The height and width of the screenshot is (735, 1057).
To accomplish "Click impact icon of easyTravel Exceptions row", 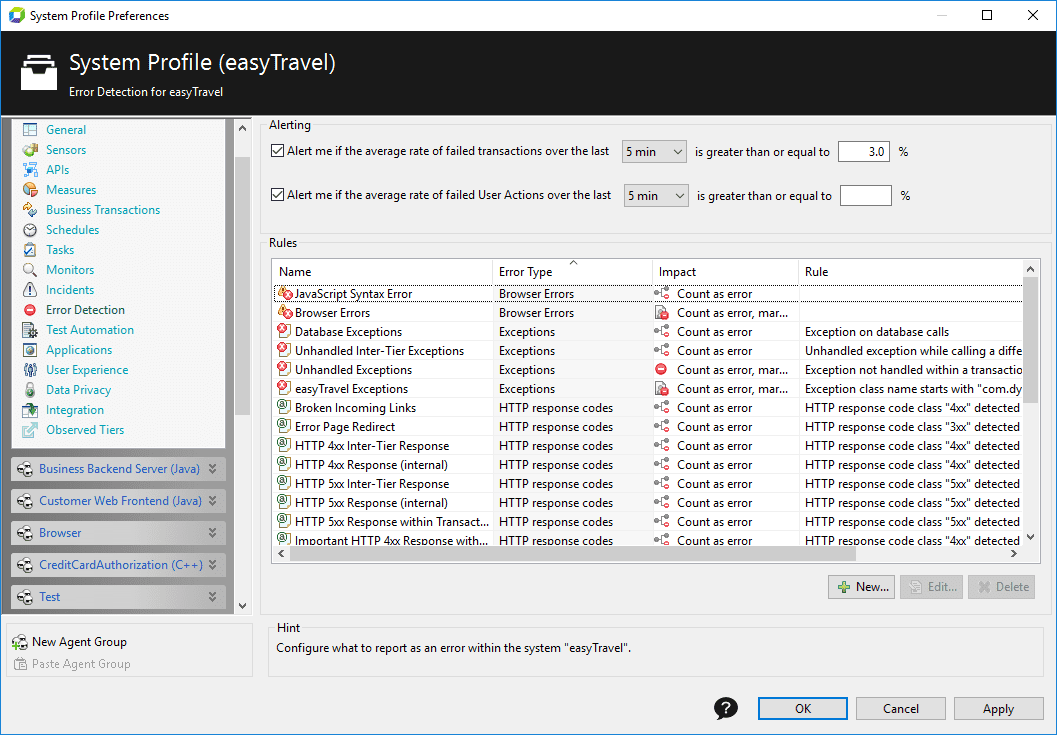I will coord(661,388).
